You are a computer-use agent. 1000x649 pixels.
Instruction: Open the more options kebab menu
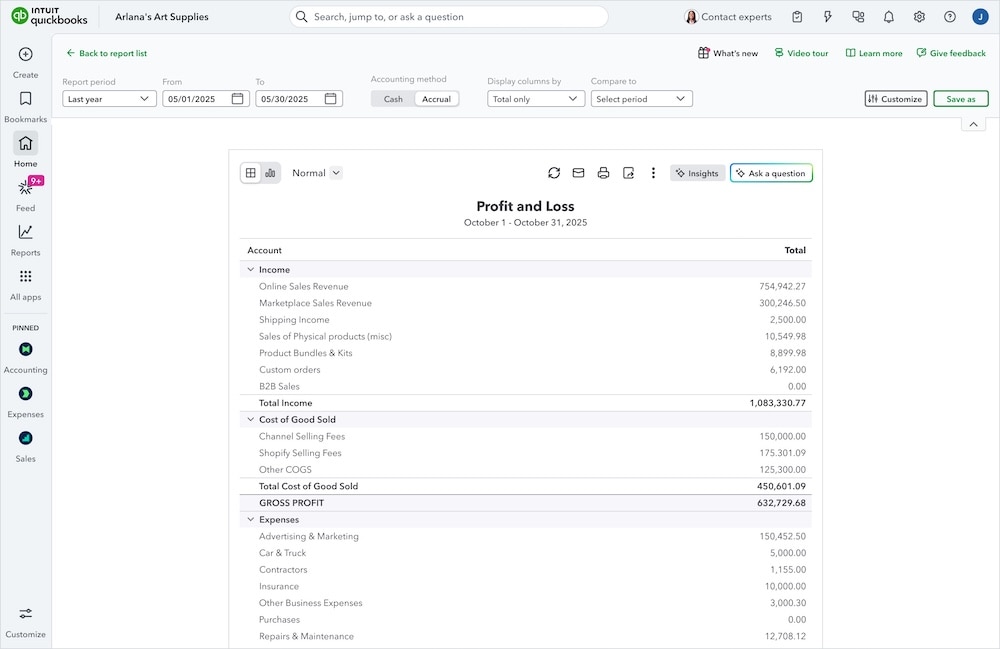pyautogui.click(x=653, y=172)
